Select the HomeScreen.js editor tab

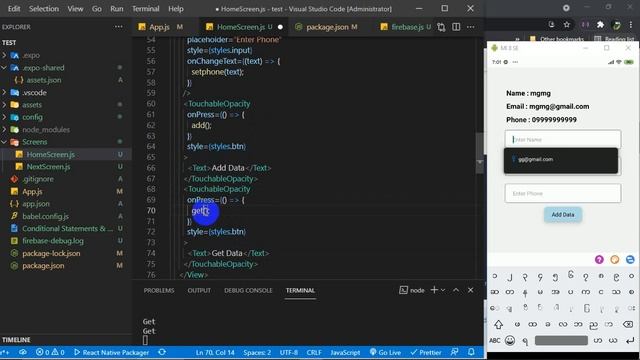pyautogui.click(x=241, y=27)
